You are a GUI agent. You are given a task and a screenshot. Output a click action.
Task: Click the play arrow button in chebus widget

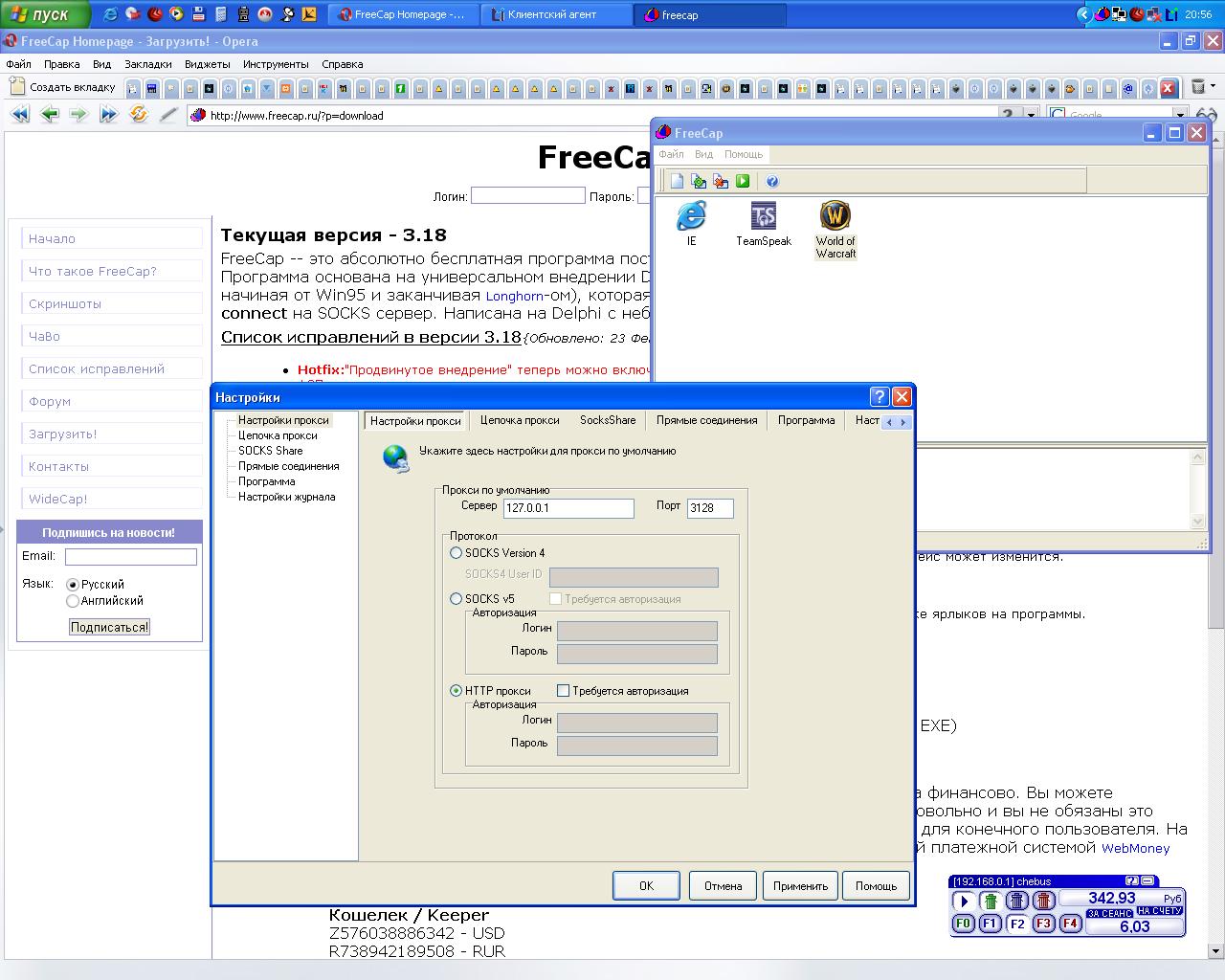point(964,901)
